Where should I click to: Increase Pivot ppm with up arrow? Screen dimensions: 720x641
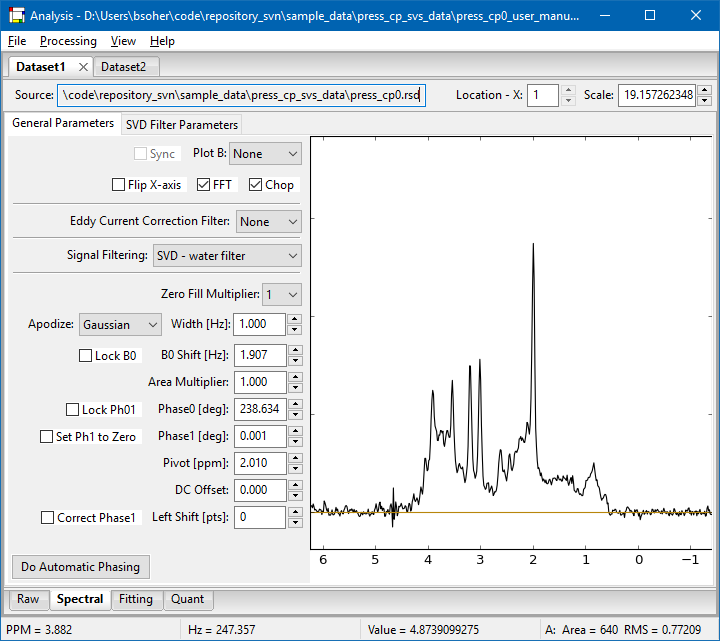pyautogui.click(x=294, y=458)
